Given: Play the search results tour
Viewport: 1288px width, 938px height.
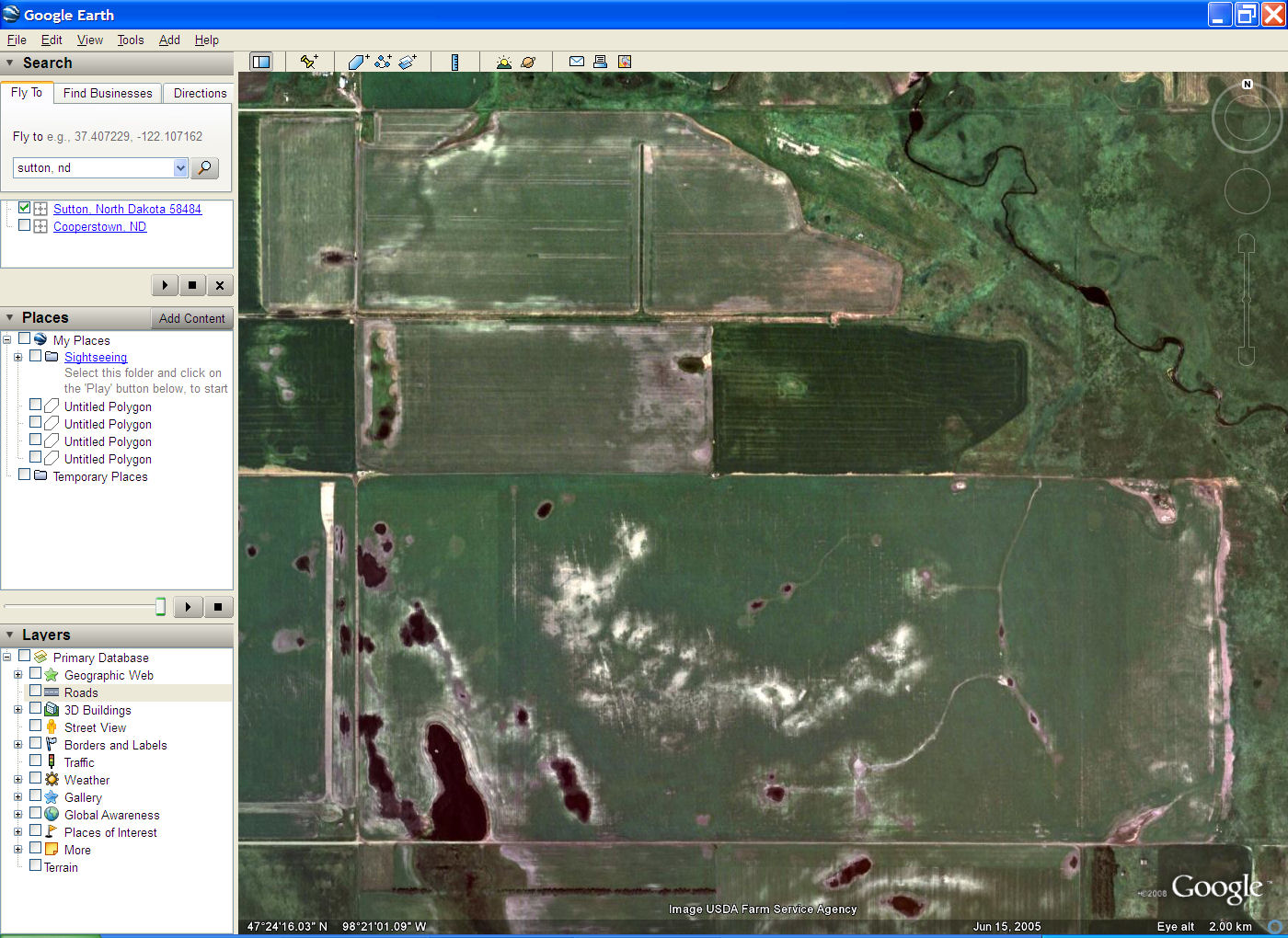Looking at the screenshot, I should 165,285.
